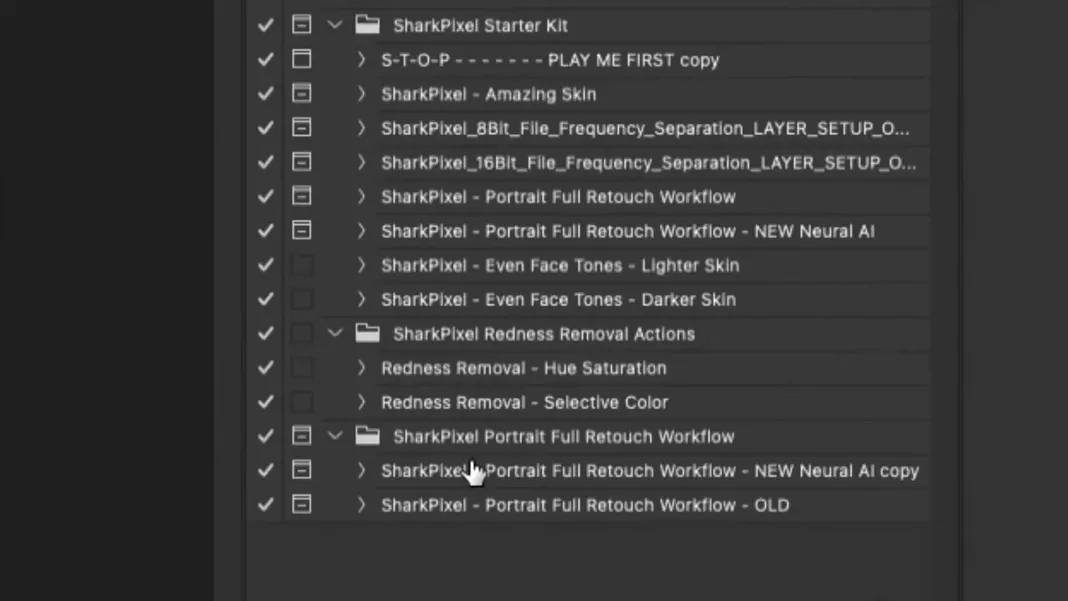This screenshot has height=601, width=1068.
Task: Select S-T-O-P PLAY ME FIRST copy action
Action: pyautogui.click(x=550, y=60)
